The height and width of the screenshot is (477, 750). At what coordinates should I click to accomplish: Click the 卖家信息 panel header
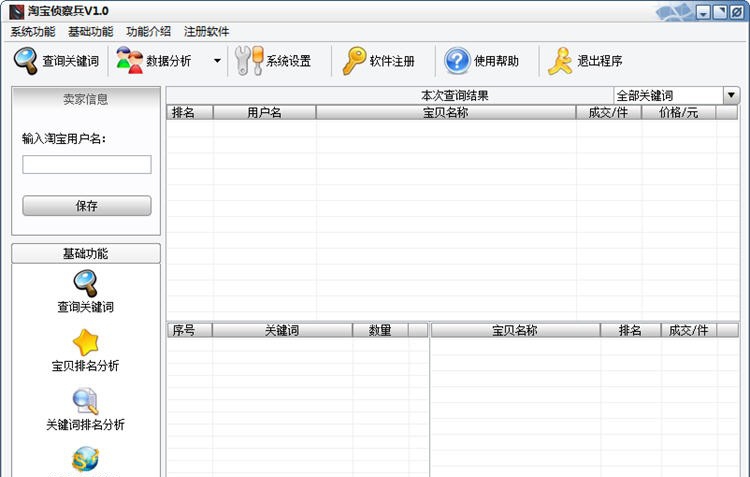click(x=86, y=99)
